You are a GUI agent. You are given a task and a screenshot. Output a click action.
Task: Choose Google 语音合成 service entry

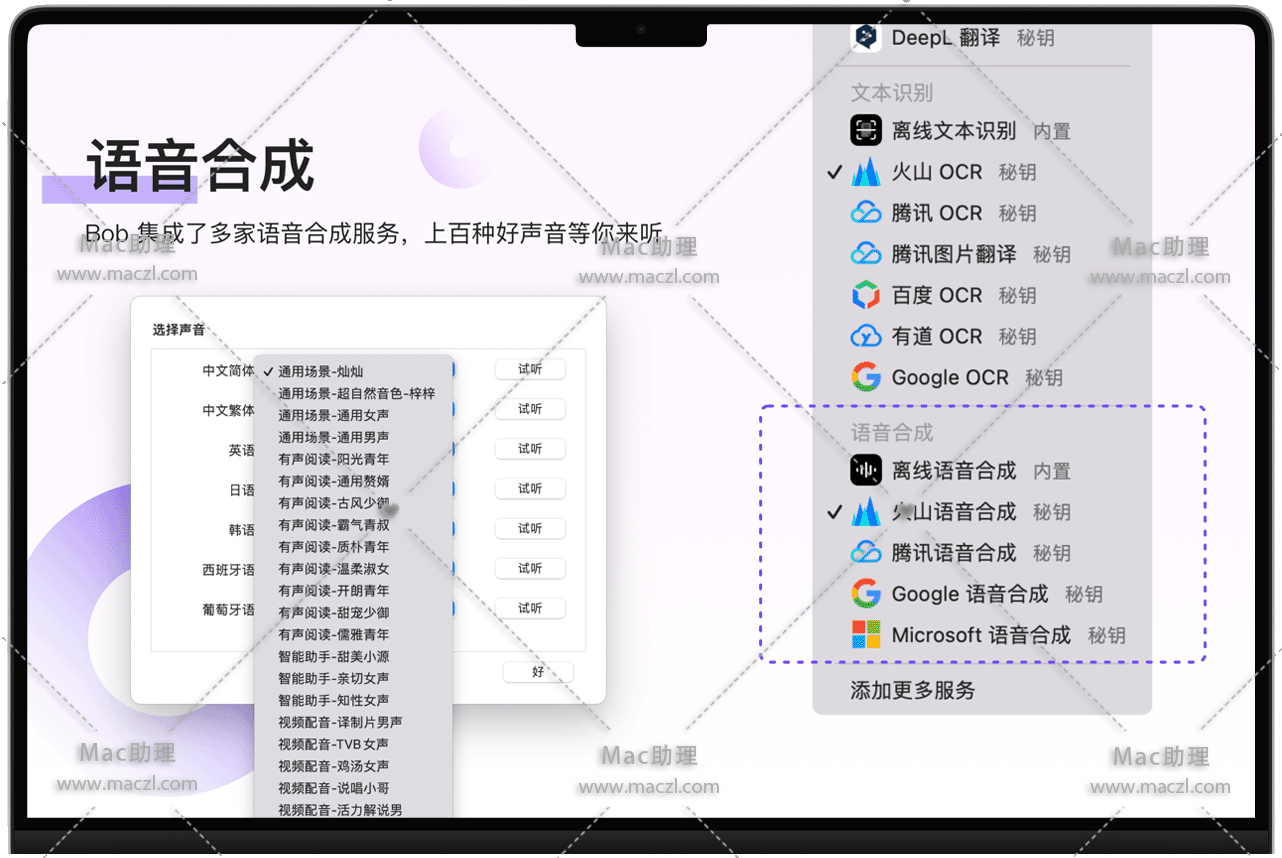point(969,594)
